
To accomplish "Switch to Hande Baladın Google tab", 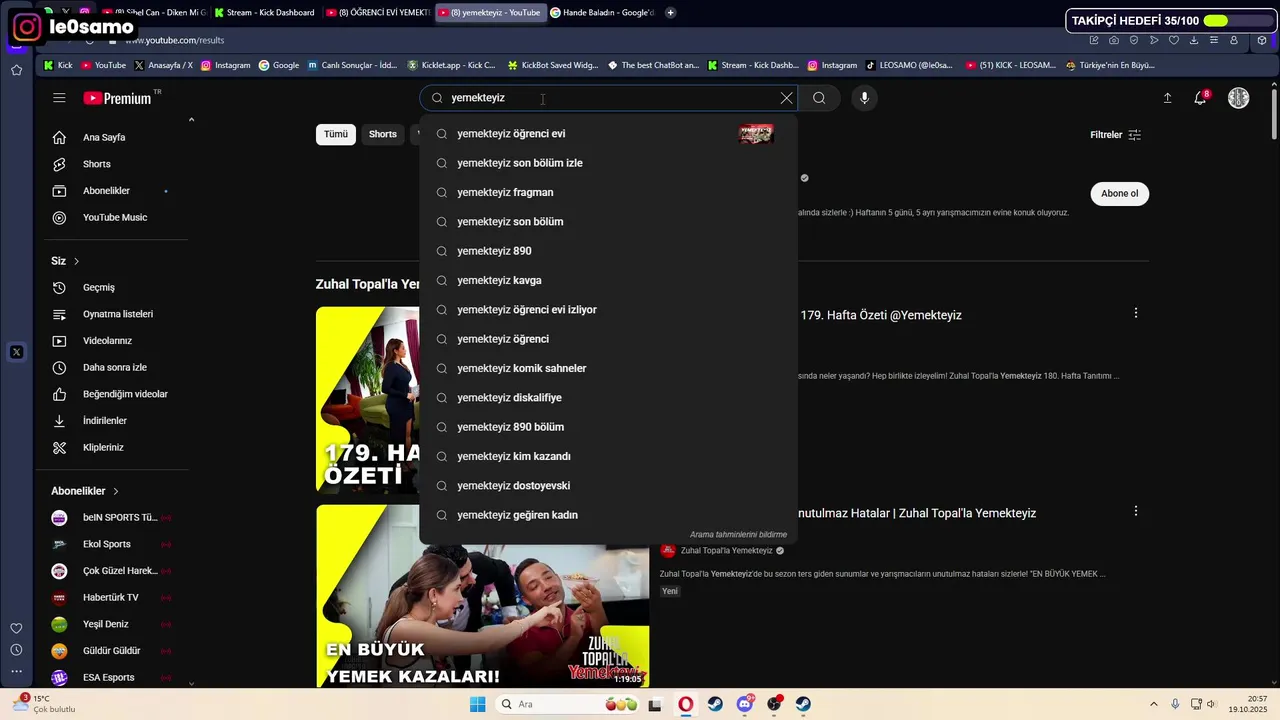I will pos(603,13).
